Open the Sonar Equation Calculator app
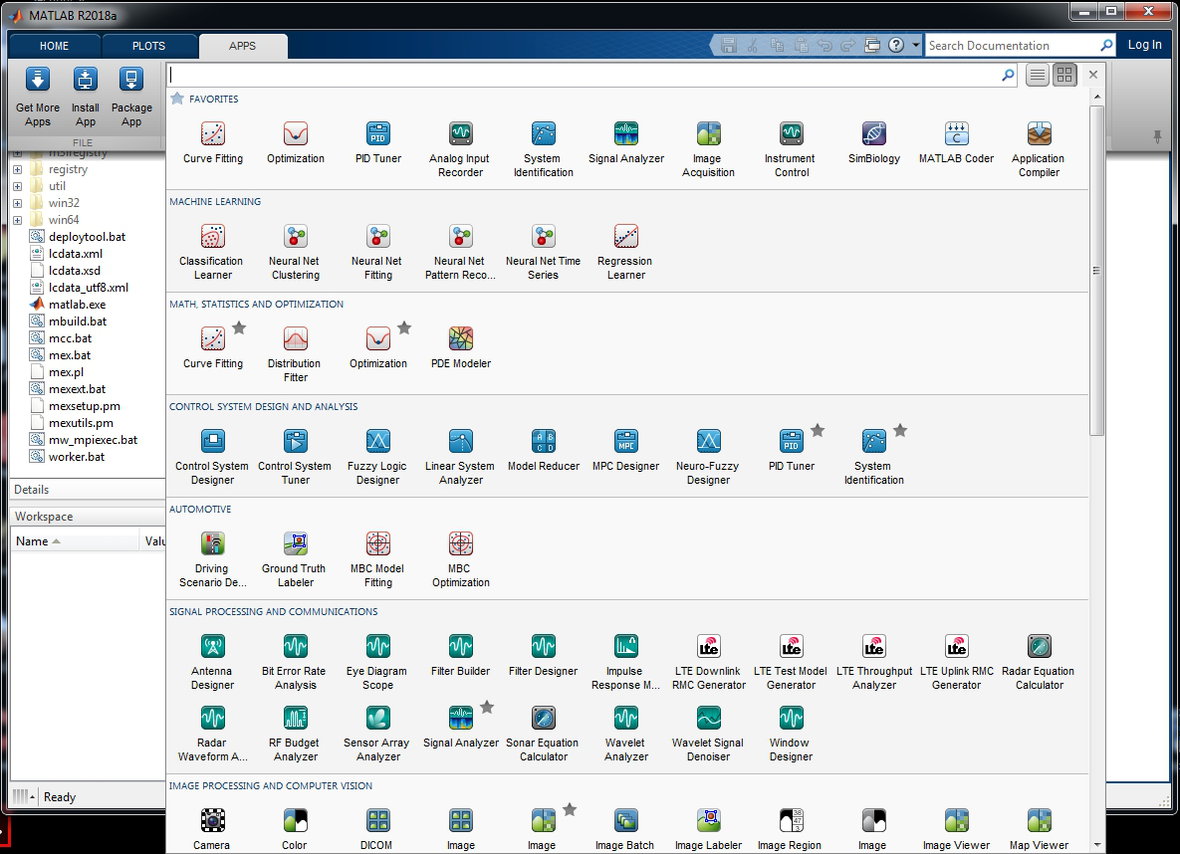This screenshot has width=1180, height=854. [543, 734]
